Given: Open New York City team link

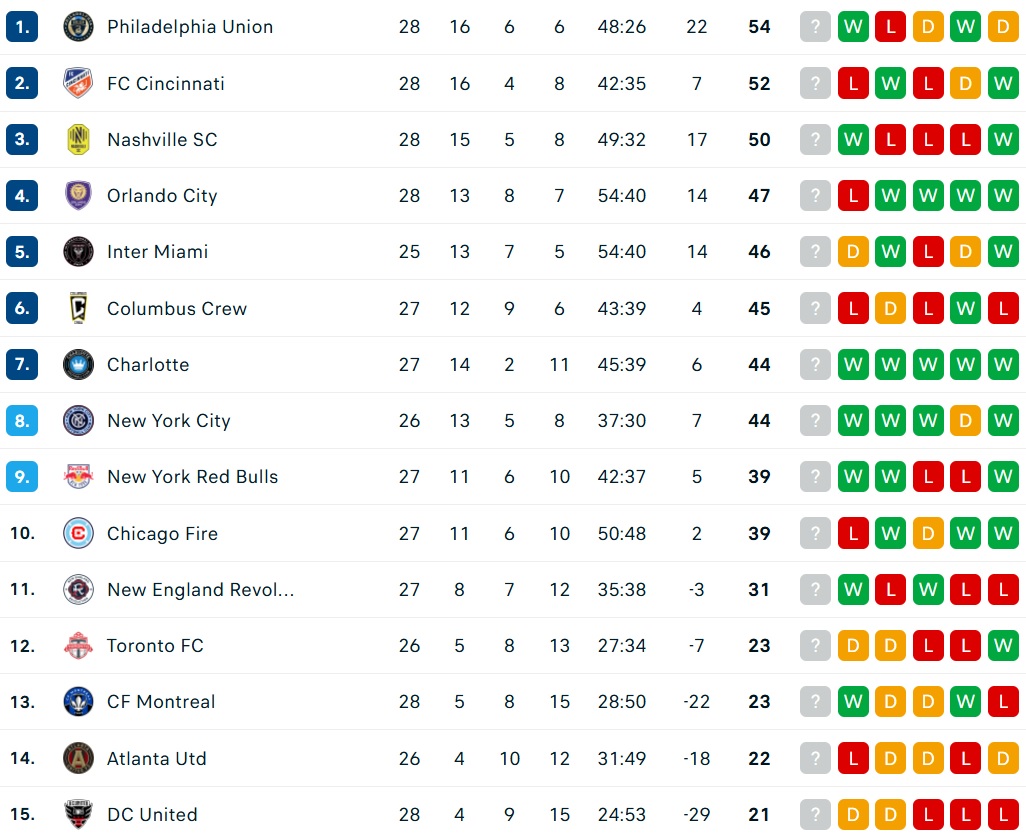Looking at the screenshot, I should (168, 421).
